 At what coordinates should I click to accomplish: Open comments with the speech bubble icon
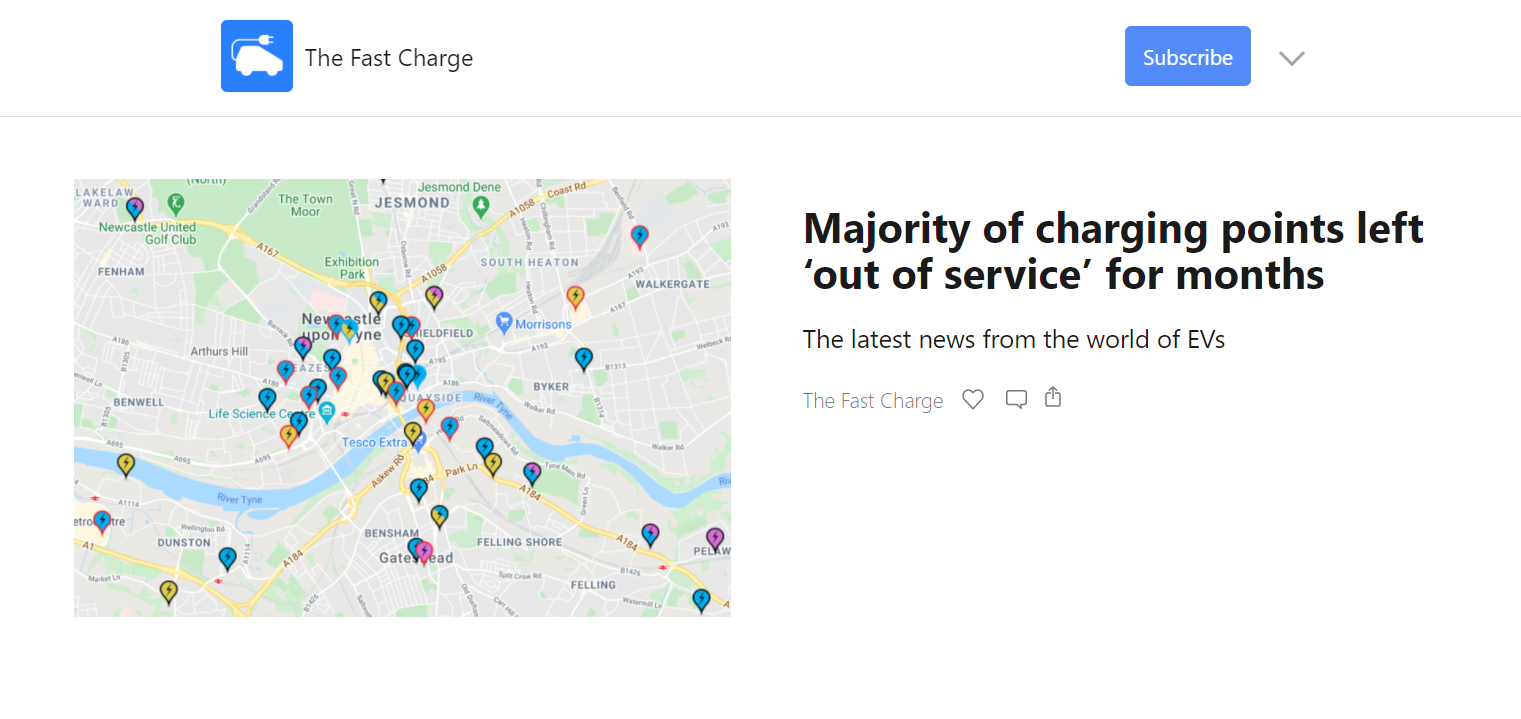1016,398
